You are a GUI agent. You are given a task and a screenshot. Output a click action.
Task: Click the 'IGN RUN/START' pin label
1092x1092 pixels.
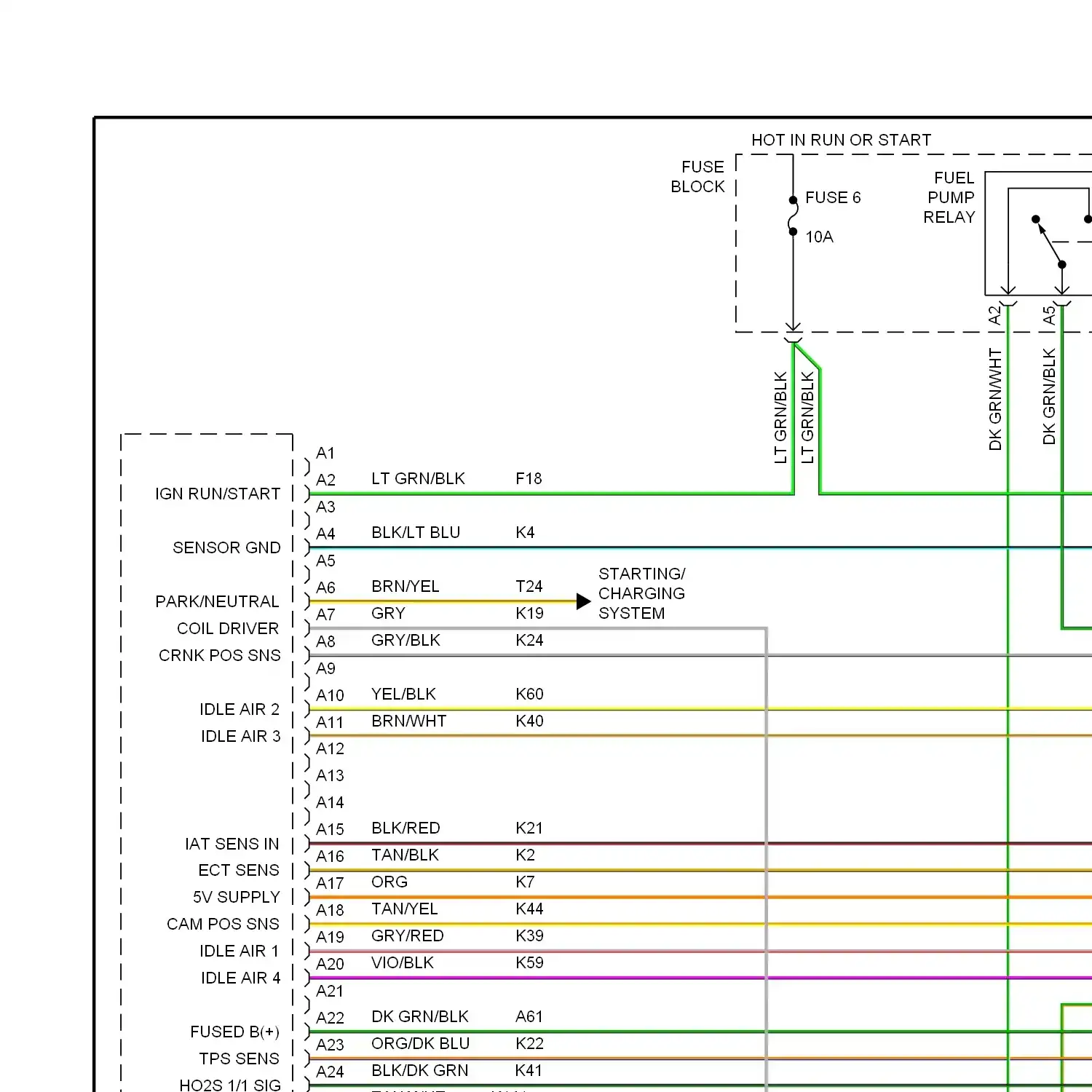(218, 494)
